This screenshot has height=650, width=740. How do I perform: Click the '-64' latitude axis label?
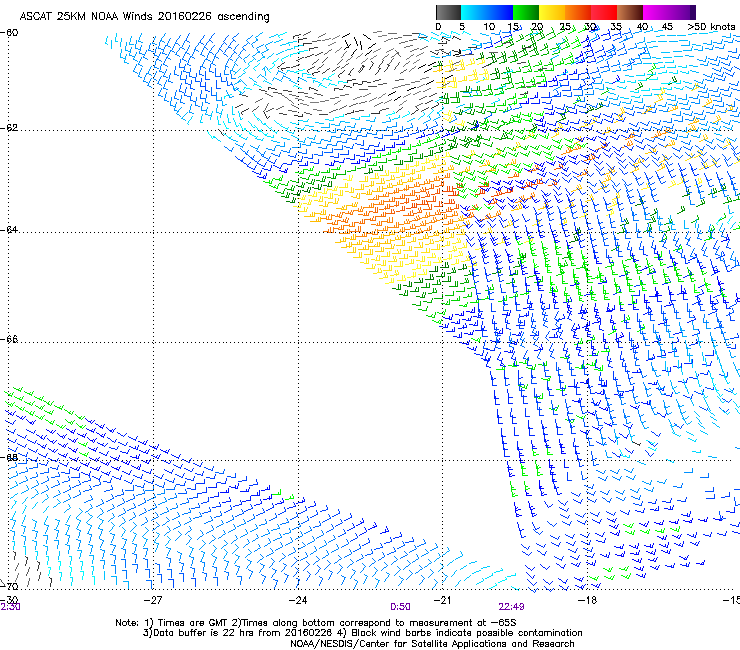9,229
